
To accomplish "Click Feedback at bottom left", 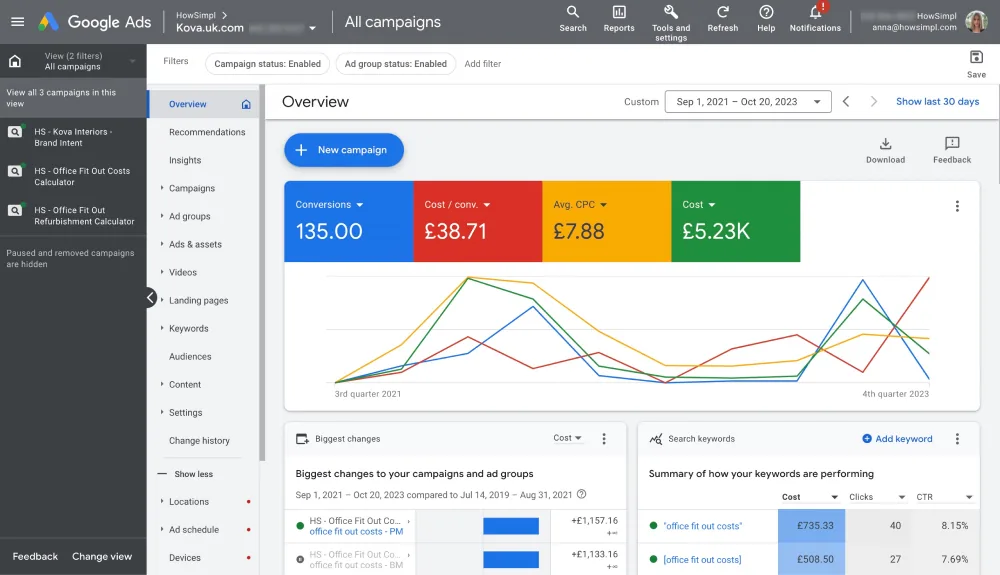I will tap(35, 557).
